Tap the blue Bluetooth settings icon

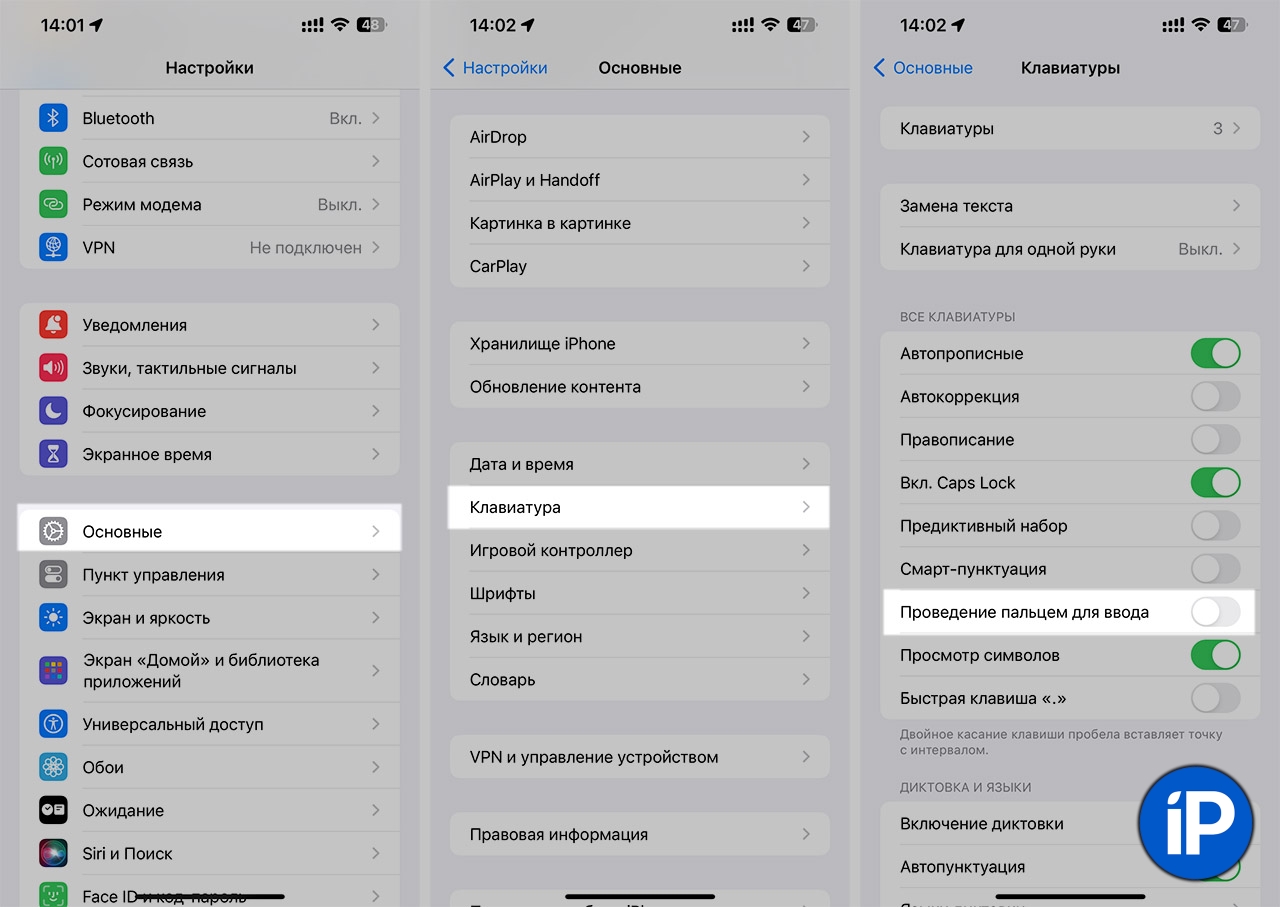[53, 118]
